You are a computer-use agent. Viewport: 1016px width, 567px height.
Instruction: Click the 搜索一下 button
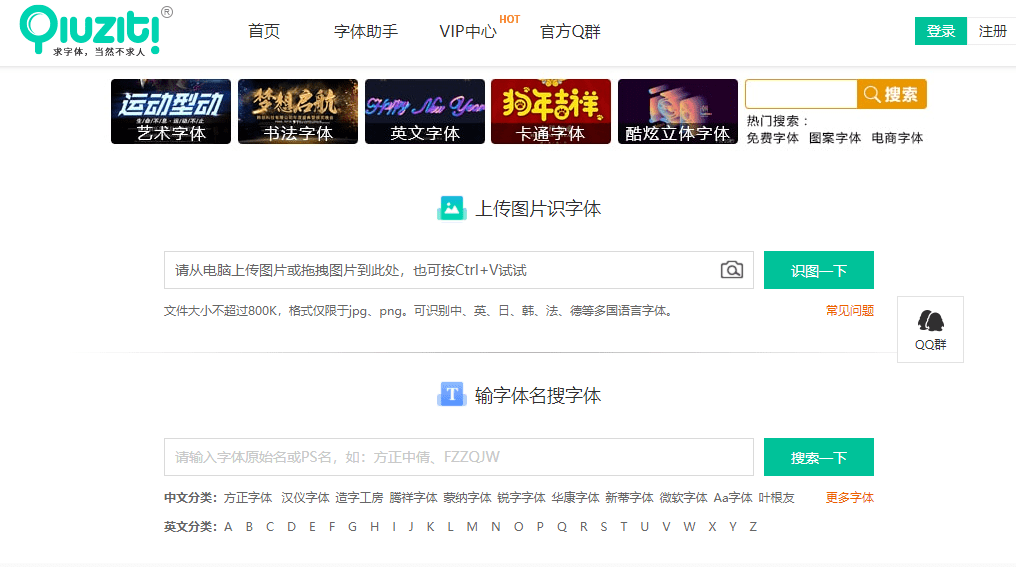(x=818, y=457)
